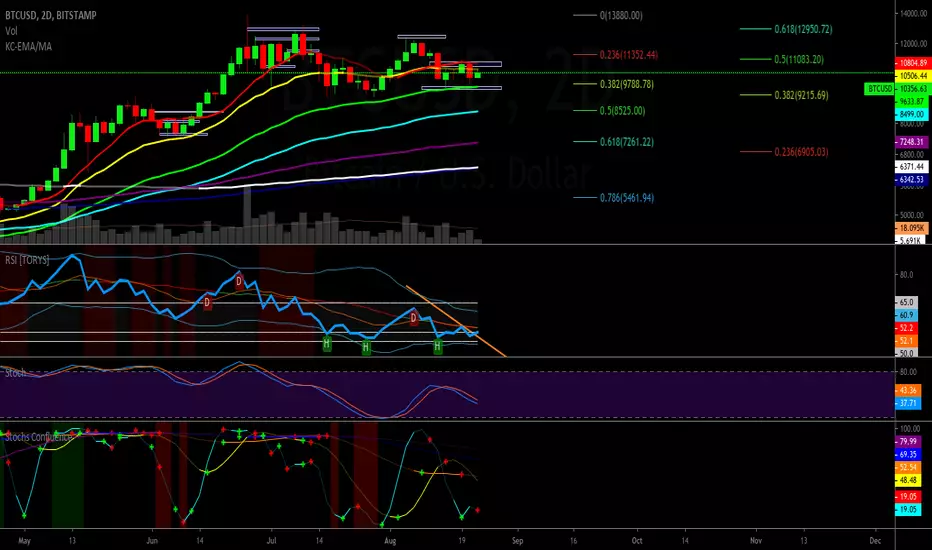Select the KC-EMA/MA indicator legend

[29, 46]
